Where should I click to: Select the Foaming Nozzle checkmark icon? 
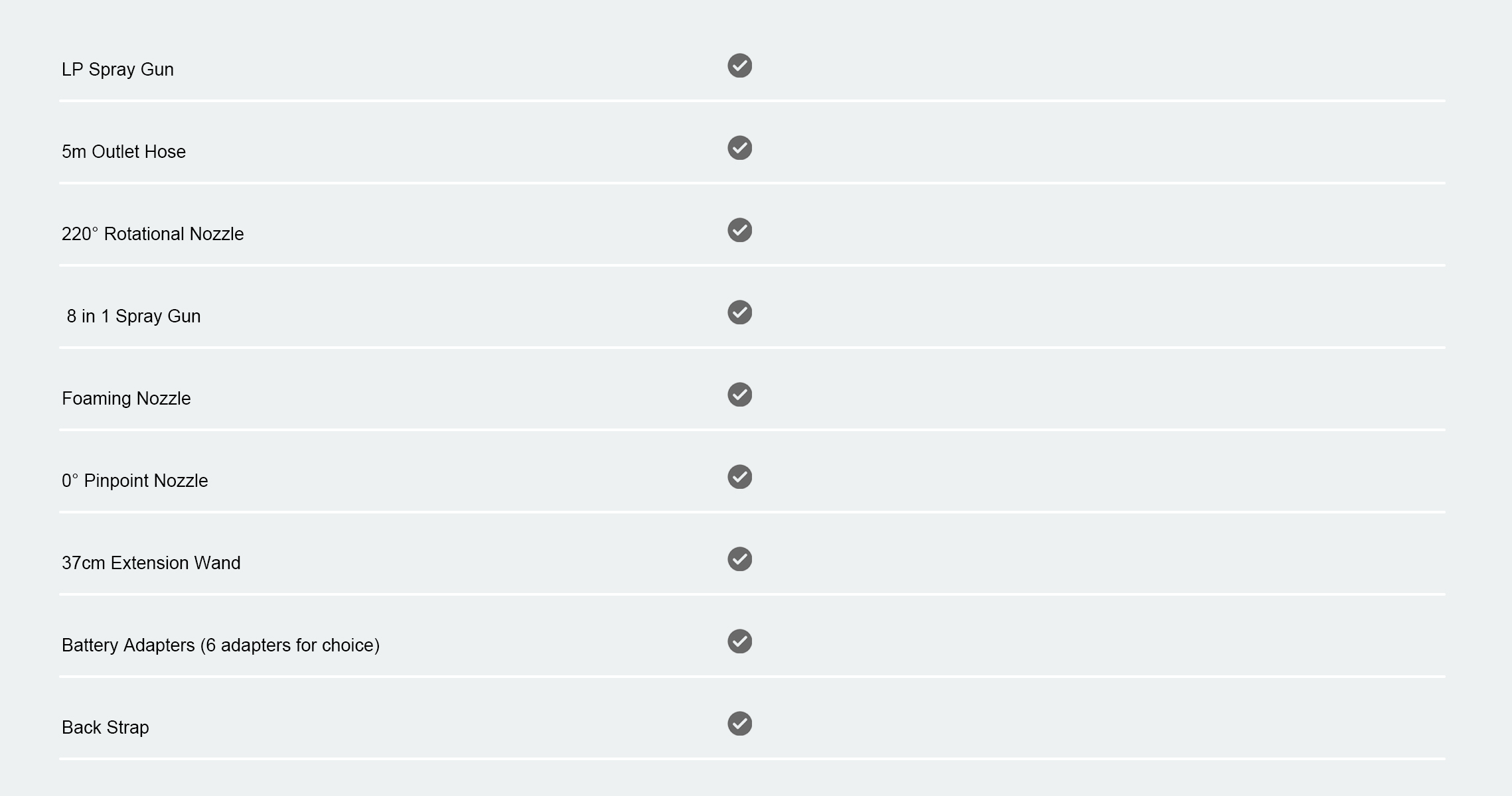(739, 395)
